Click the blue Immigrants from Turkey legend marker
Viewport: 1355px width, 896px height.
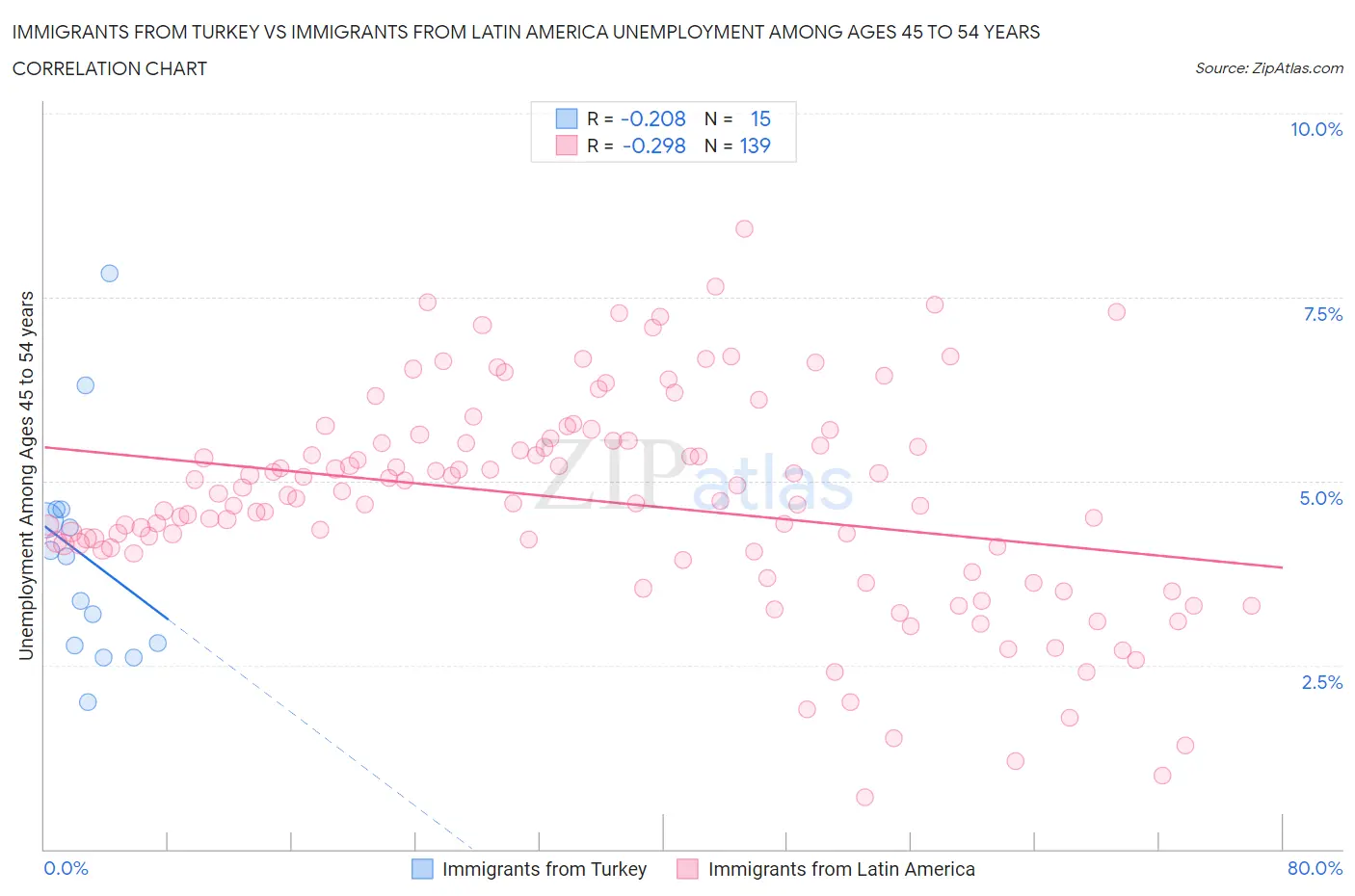coord(422,869)
